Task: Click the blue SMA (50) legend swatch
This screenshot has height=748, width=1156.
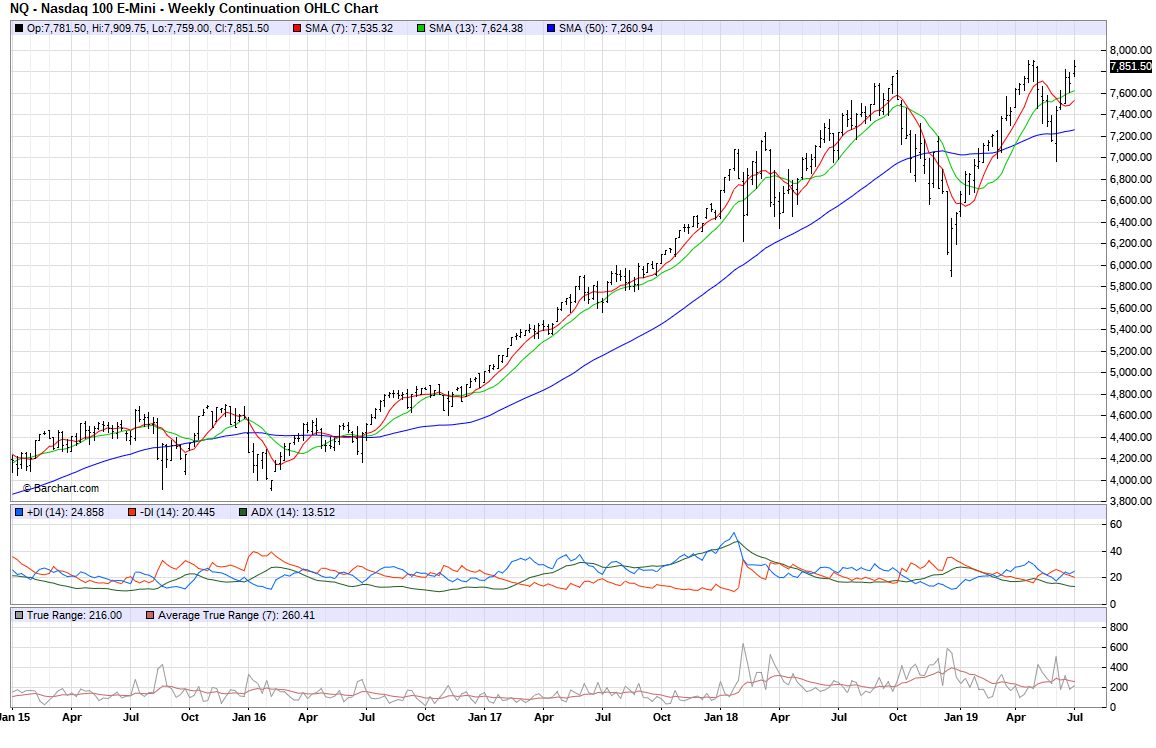Action: [550, 28]
